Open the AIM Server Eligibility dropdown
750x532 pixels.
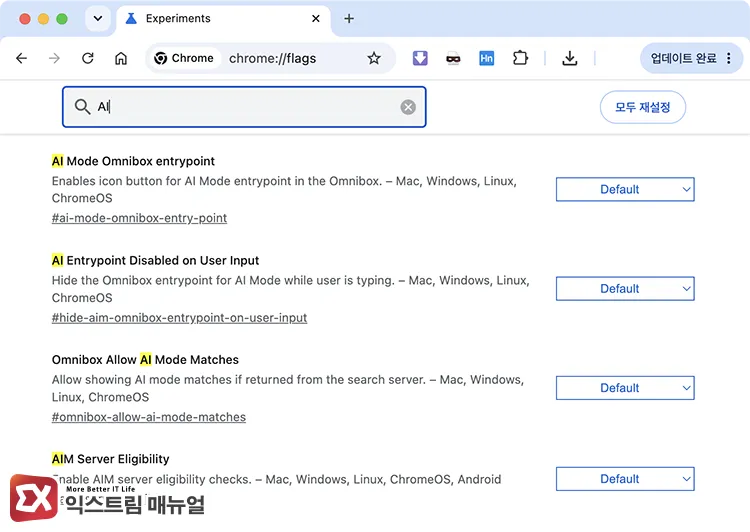[625, 479]
